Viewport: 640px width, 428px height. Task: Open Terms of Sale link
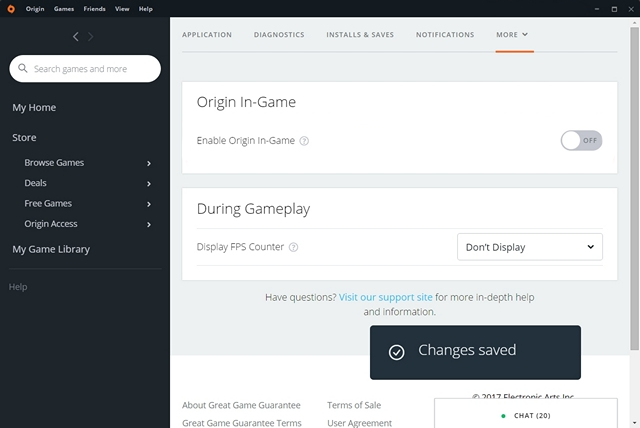pos(354,405)
